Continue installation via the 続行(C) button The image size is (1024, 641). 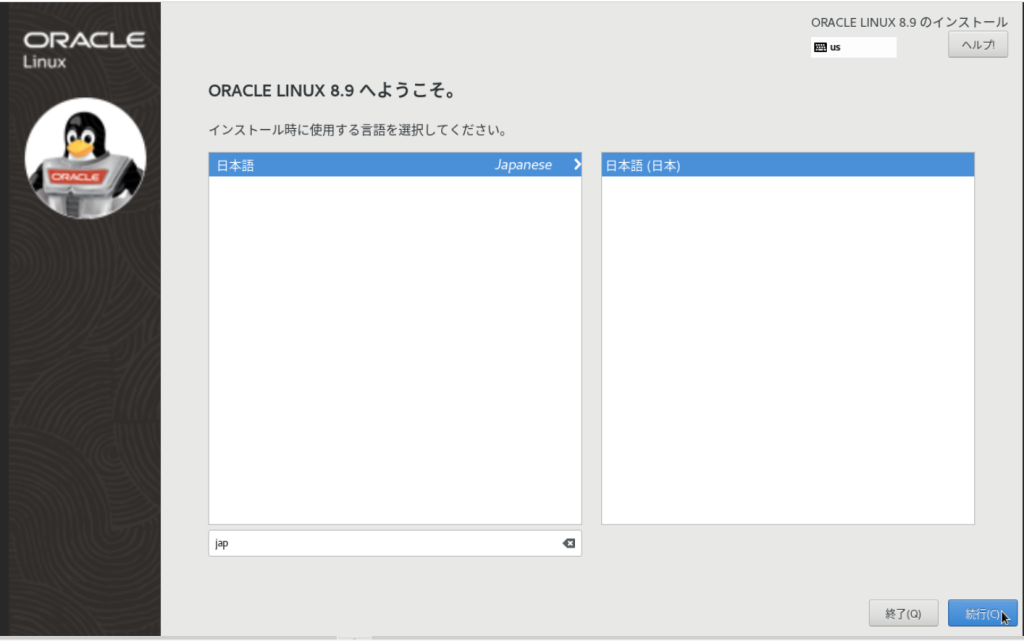pos(984,613)
